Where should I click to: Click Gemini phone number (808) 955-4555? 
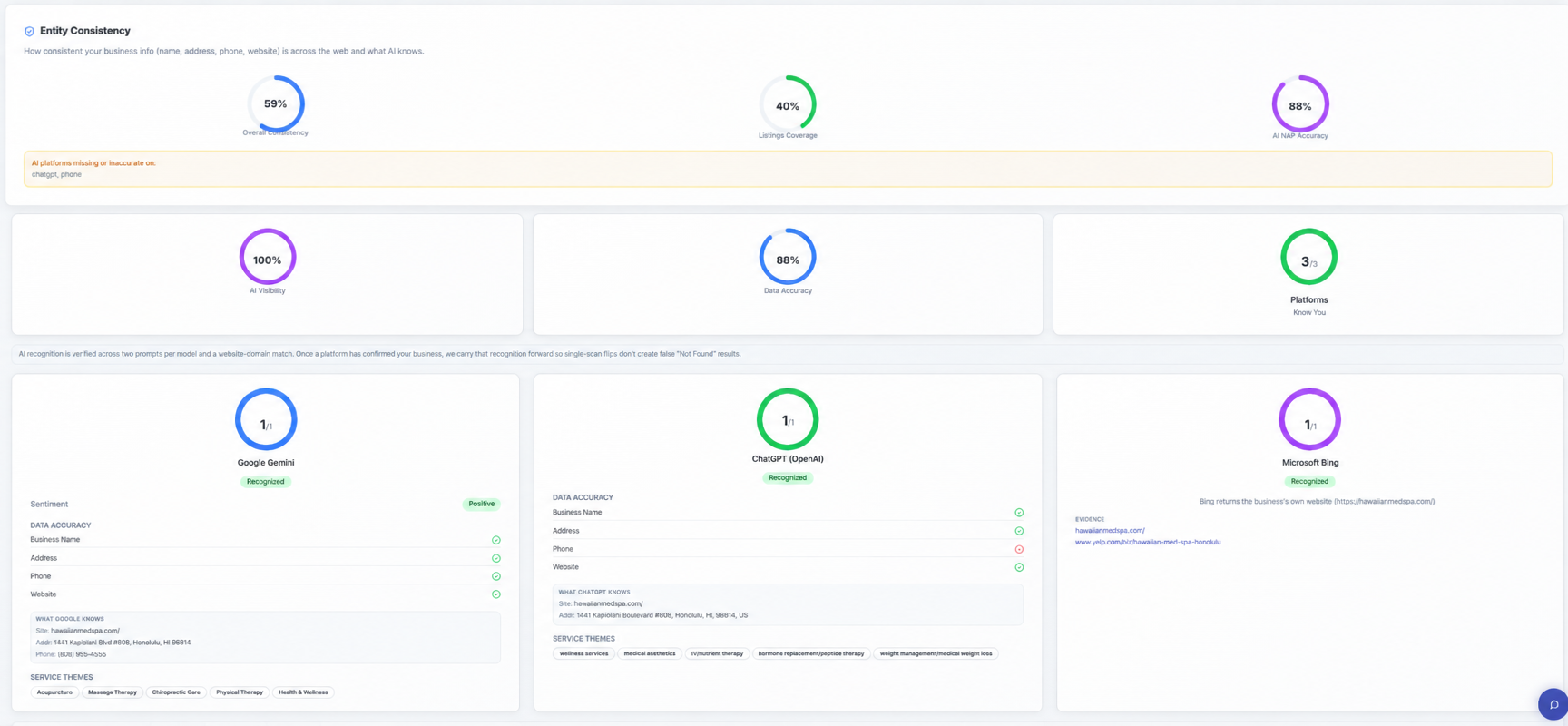point(82,654)
